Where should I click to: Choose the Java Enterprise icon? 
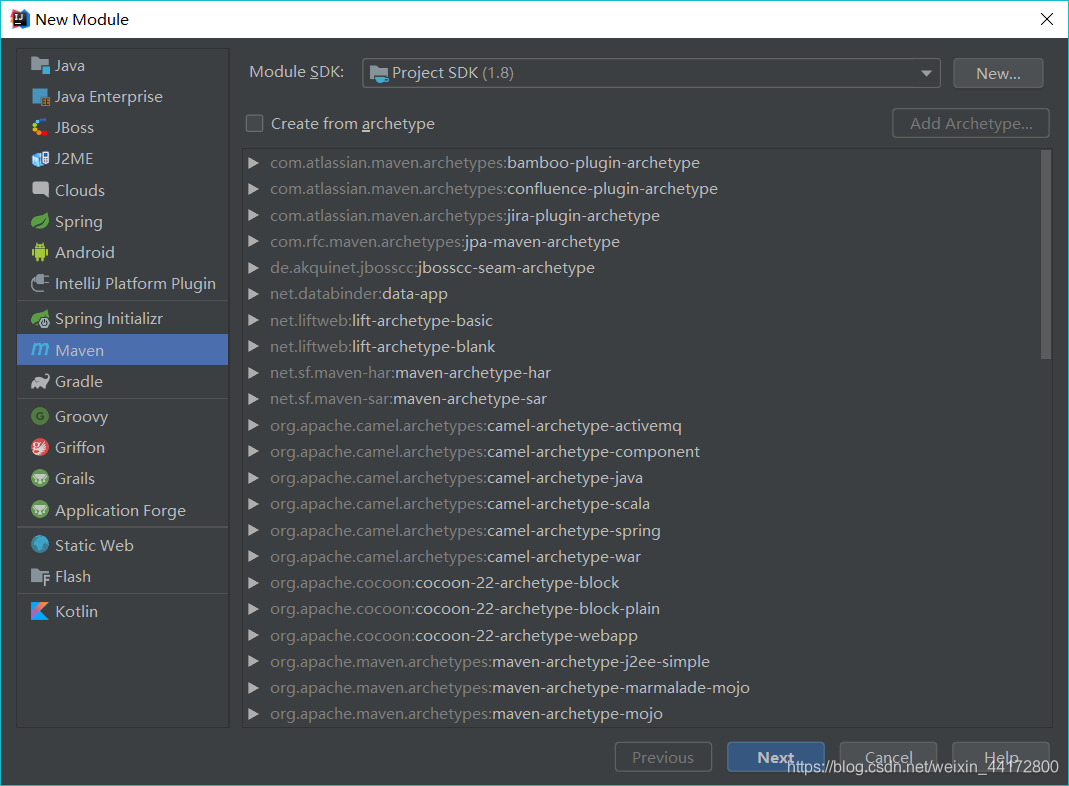tap(40, 97)
